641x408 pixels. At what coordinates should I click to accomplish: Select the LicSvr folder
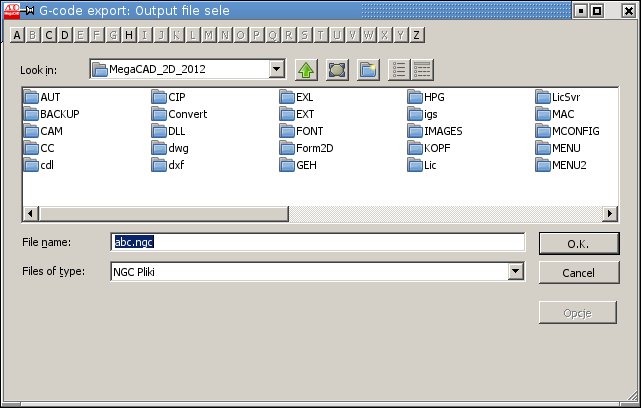pos(558,97)
